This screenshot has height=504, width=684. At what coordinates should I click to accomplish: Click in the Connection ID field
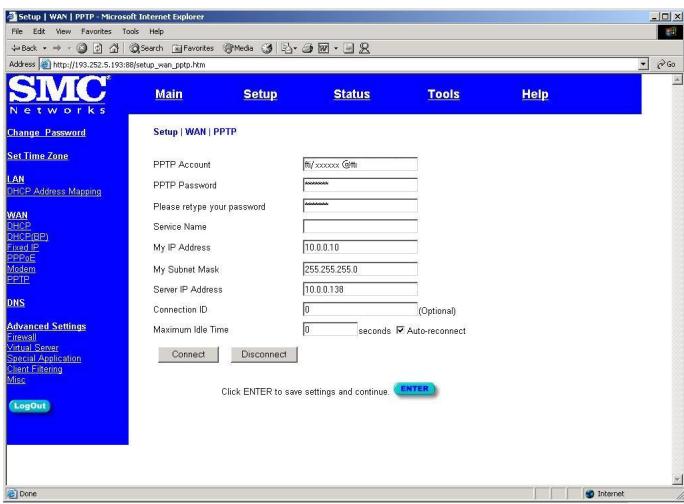pyautogui.click(x=360, y=309)
